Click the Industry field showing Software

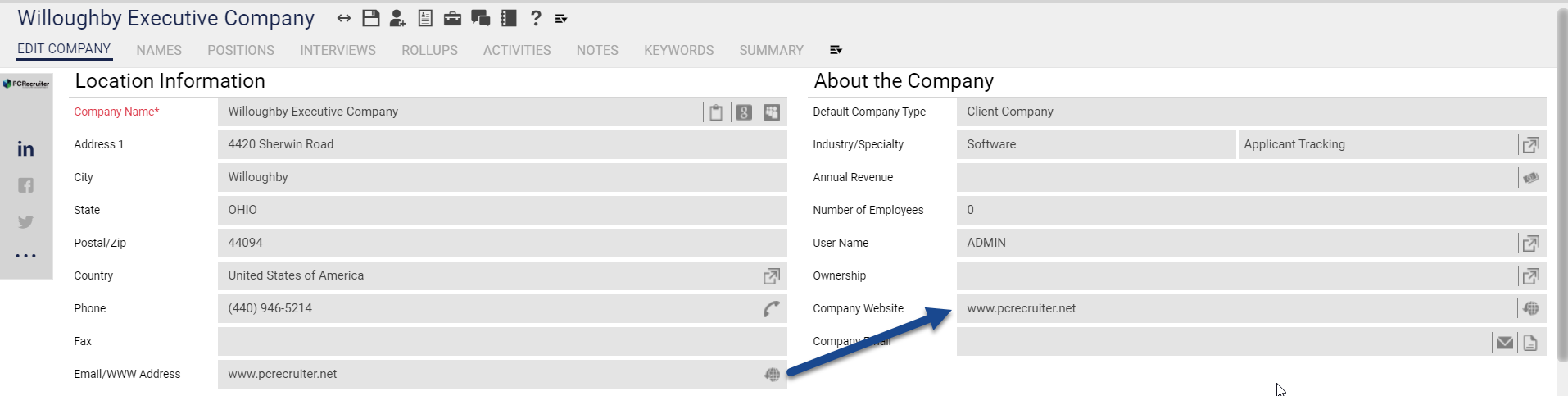1095,144
